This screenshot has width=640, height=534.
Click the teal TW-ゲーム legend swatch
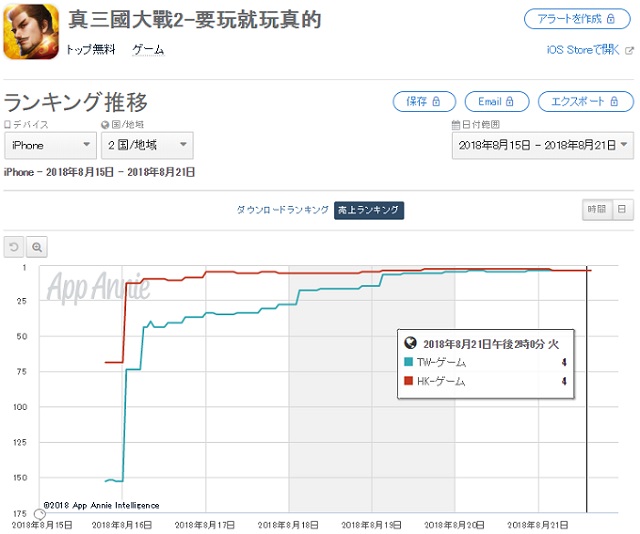pyautogui.click(x=409, y=362)
